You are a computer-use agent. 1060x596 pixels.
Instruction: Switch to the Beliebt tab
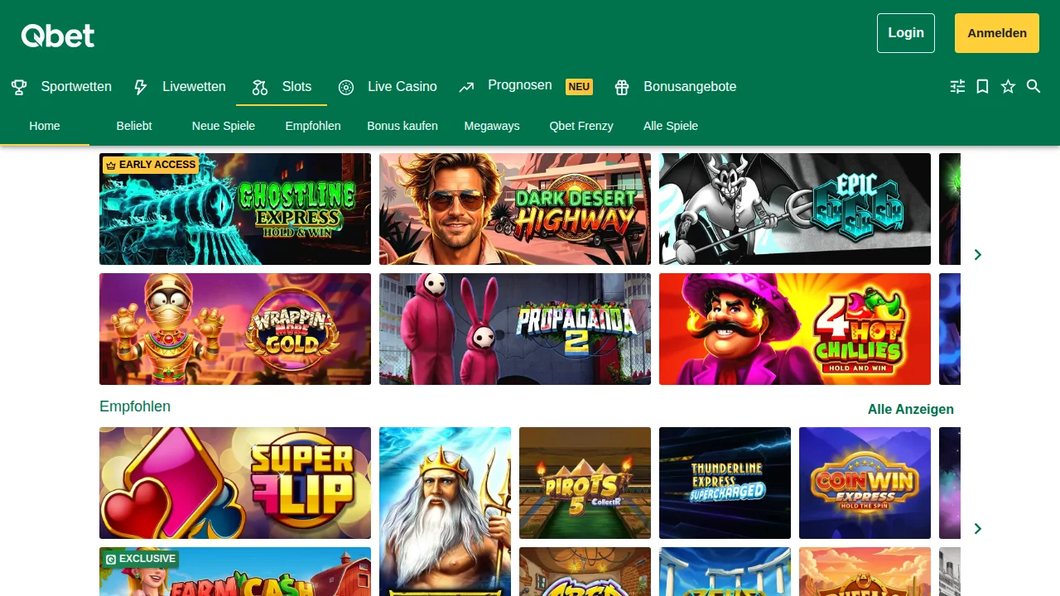(134, 126)
